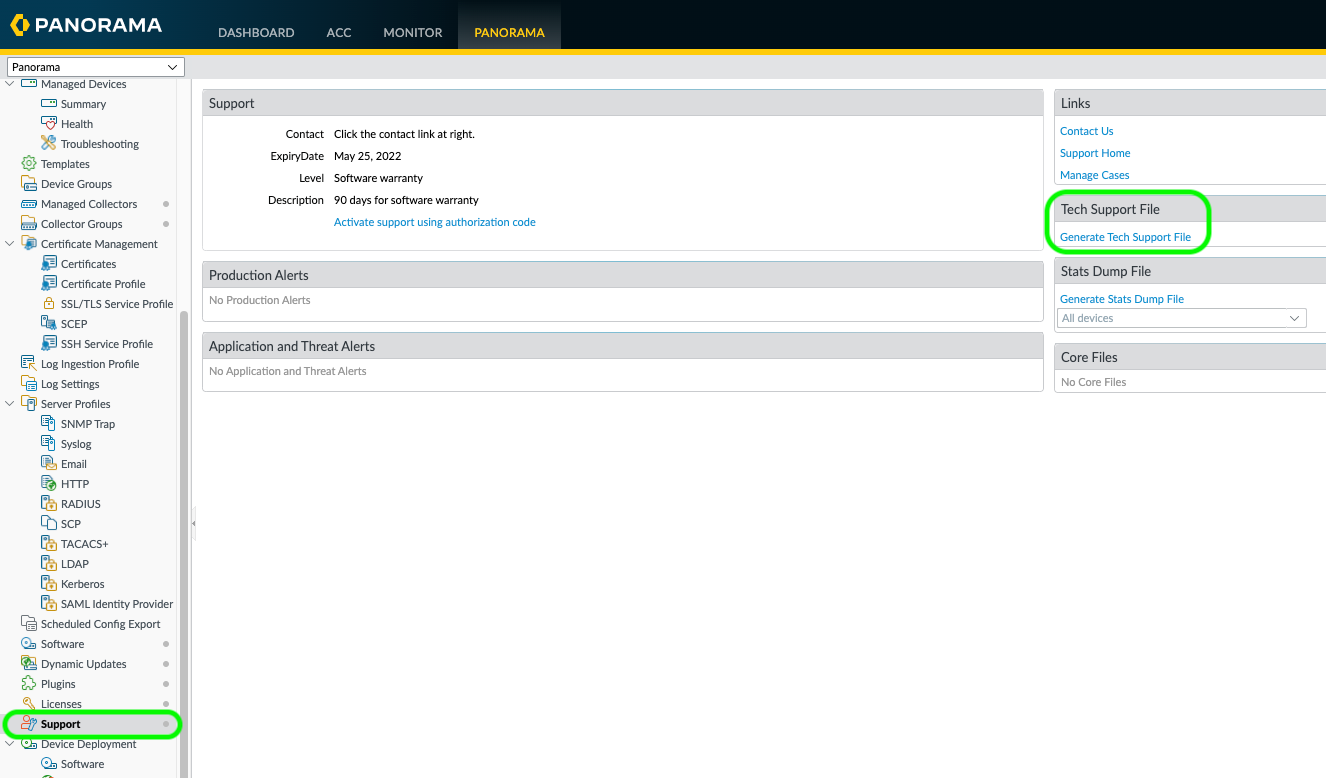Click the Troubleshooting tools icon
The height and width of the screenshot is (778, 1326).
[x=49, y=144]
